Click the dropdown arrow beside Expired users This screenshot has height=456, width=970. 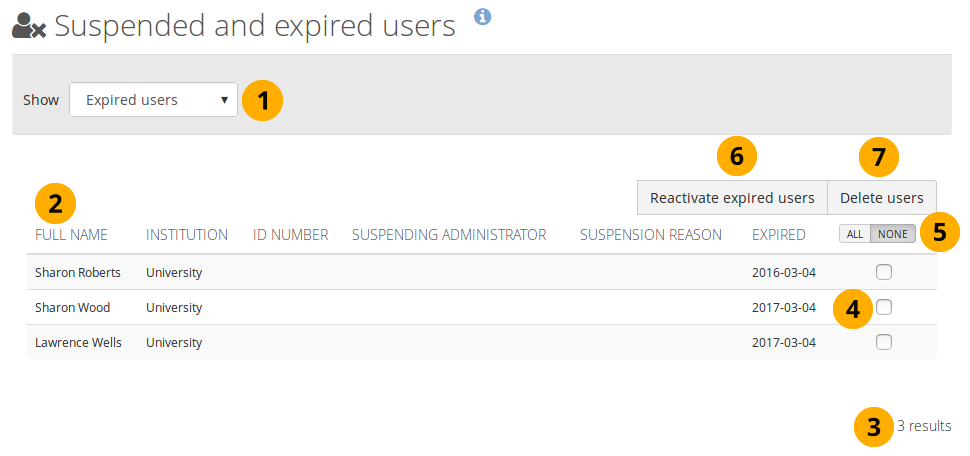pos(224,100)
